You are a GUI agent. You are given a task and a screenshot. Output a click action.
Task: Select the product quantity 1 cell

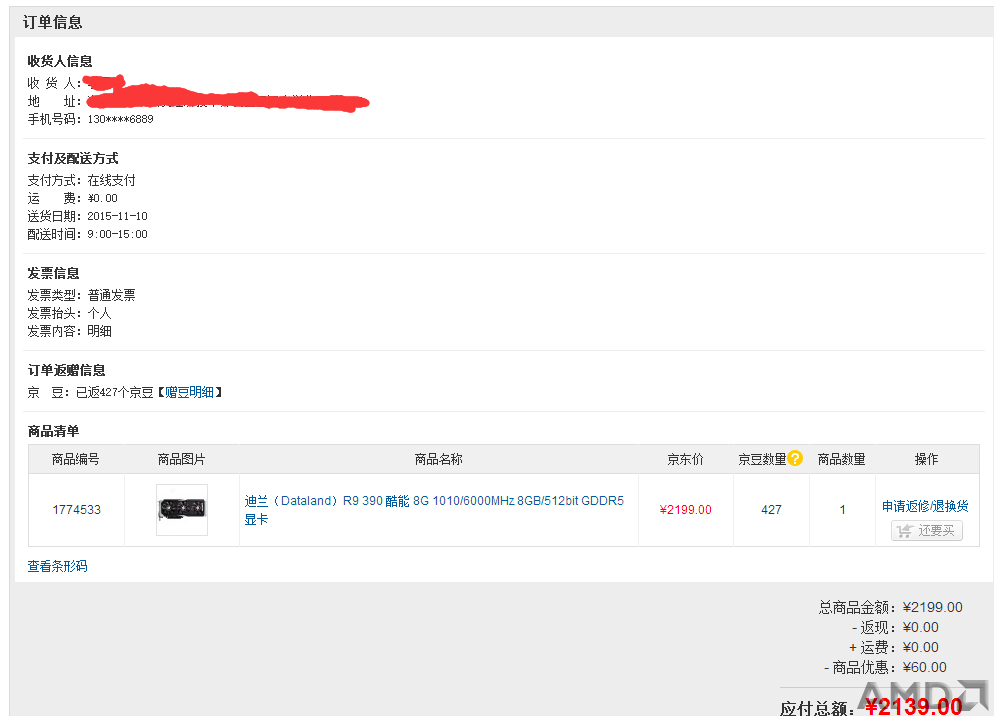click(x=842, y=510)
